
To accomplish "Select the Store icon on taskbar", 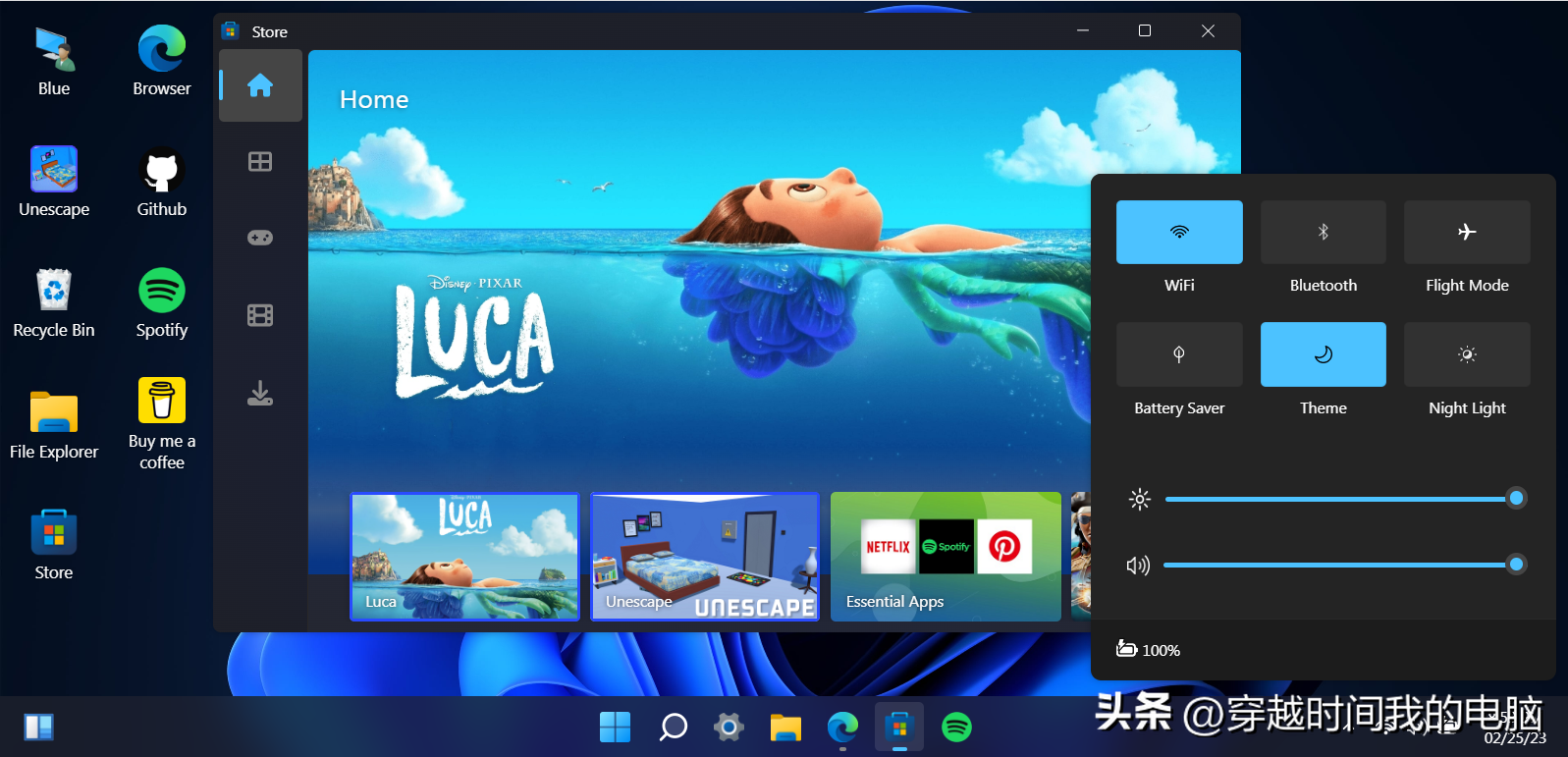I will (x=899, y=728).
